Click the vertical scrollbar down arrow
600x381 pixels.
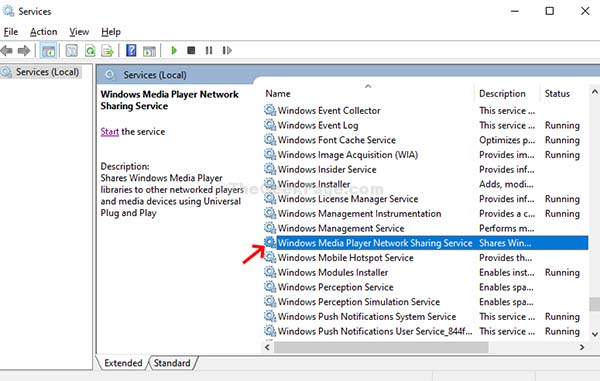[x=595, y=334]
